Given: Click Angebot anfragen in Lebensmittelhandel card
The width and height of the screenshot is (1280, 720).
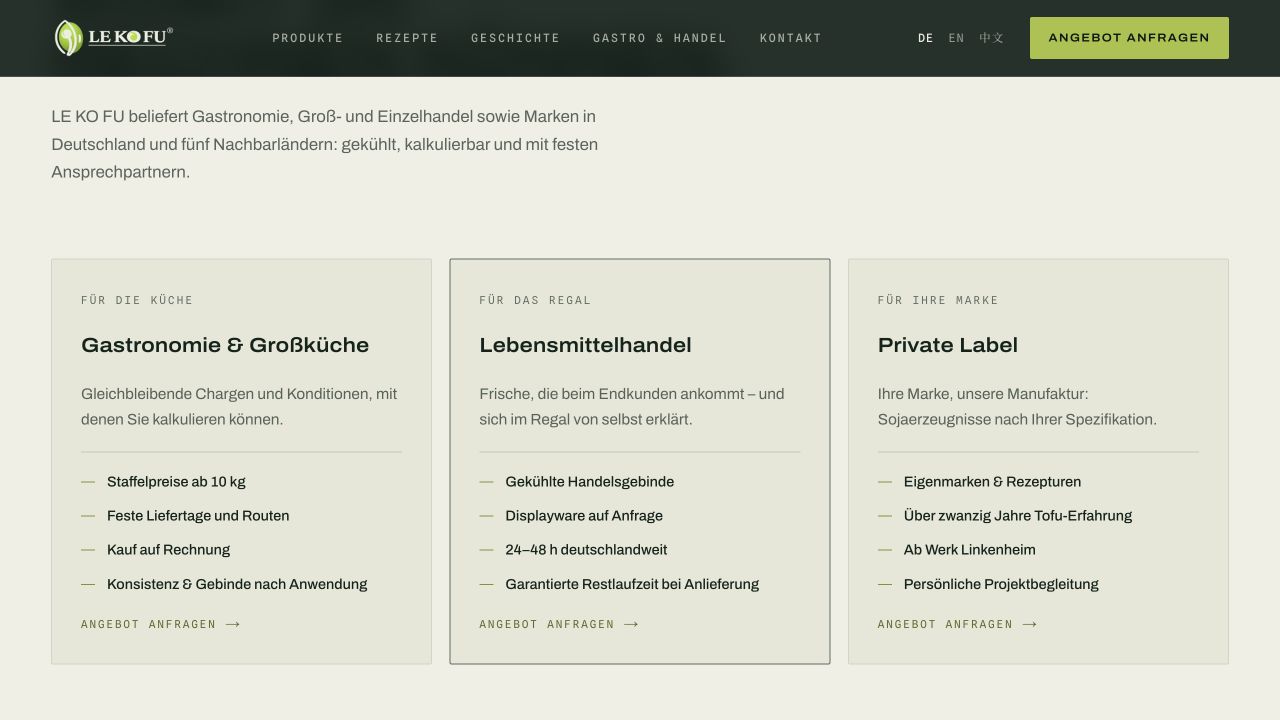Looking at the screenshot, I should coord(559,624).
